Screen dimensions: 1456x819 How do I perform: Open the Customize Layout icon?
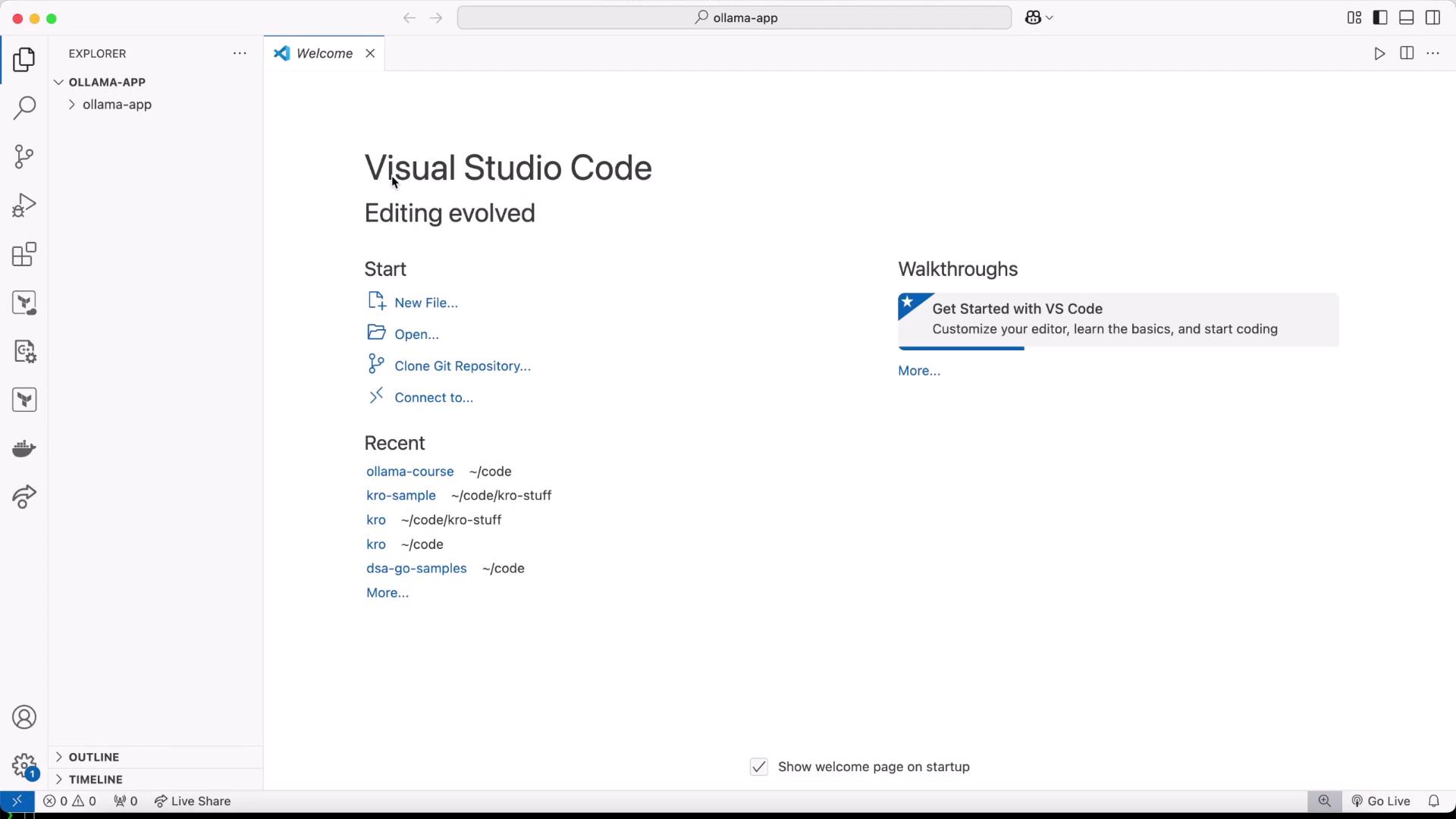click(x=1354, y=17)
